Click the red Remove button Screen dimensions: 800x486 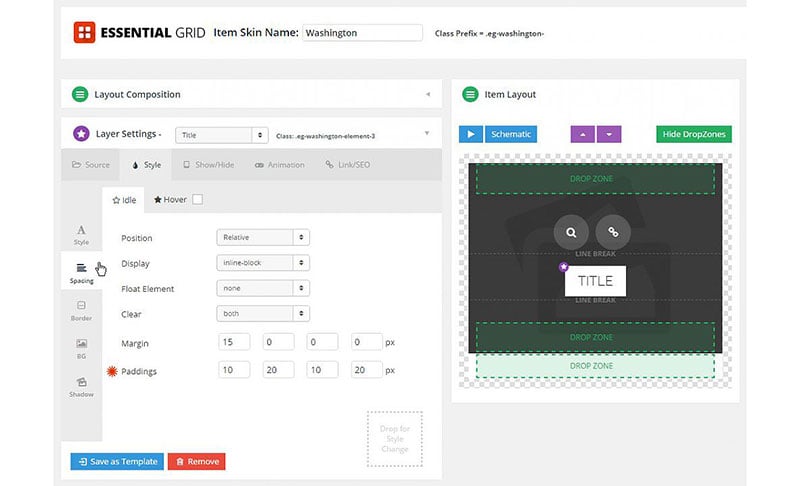point(196,462)
